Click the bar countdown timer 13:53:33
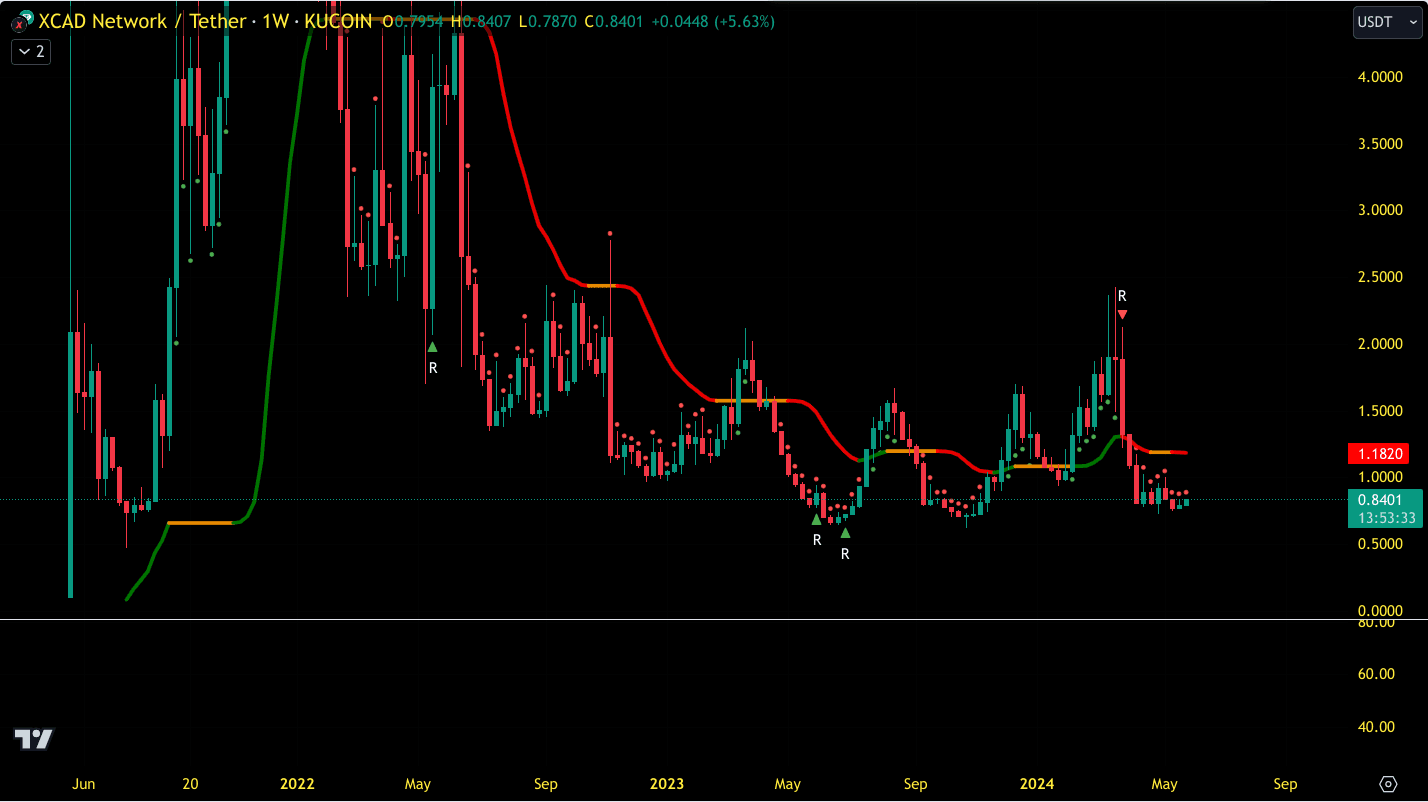Viewport: 1428px width, 802px height. click(x=1385, y=518)
